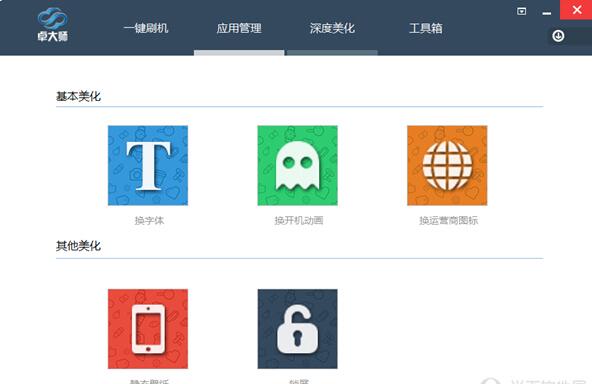Open the ghost icon 换开机动画 tile

pos(298,165)
